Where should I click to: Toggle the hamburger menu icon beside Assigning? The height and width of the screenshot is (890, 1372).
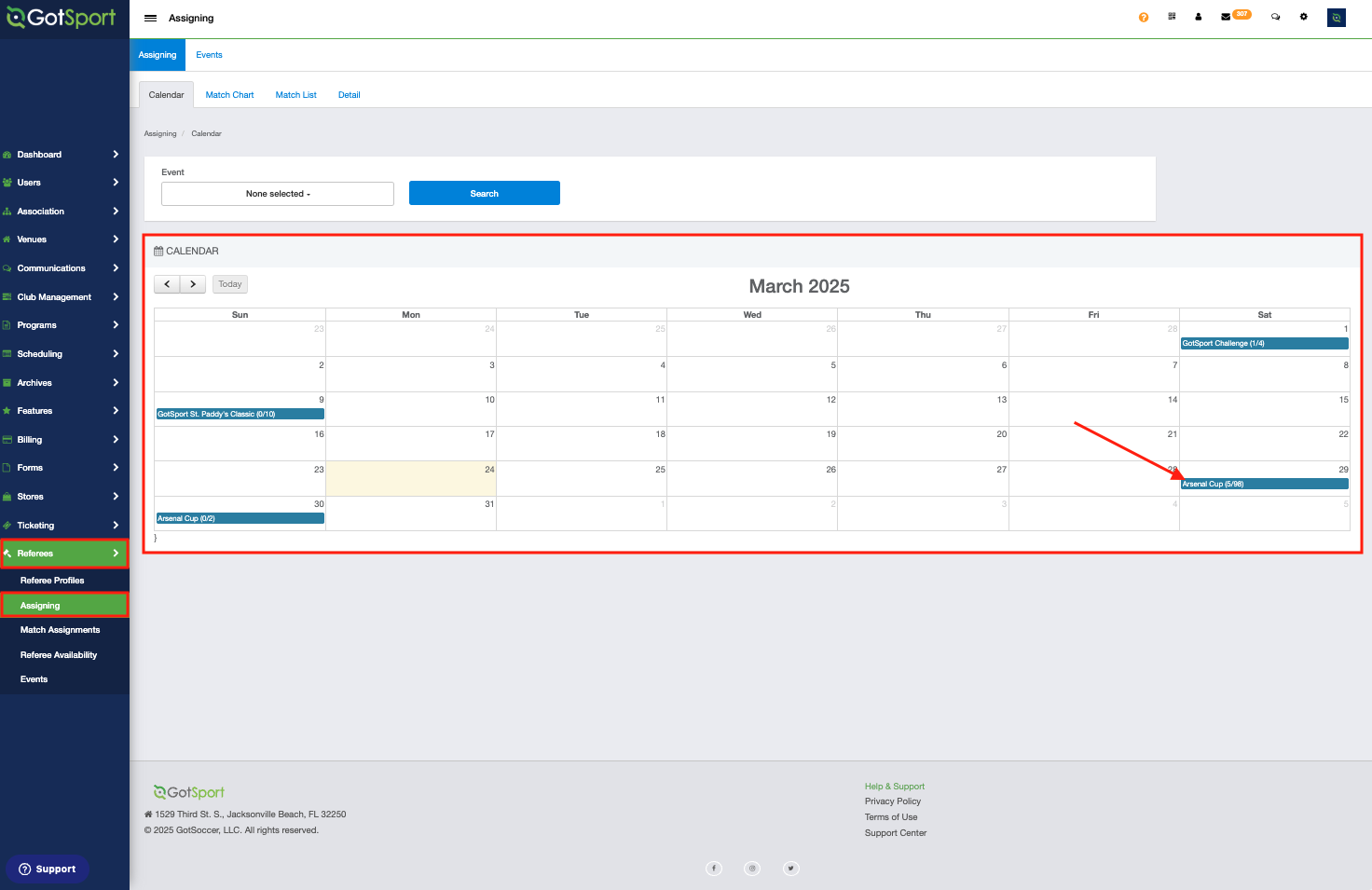click(150, 18)
